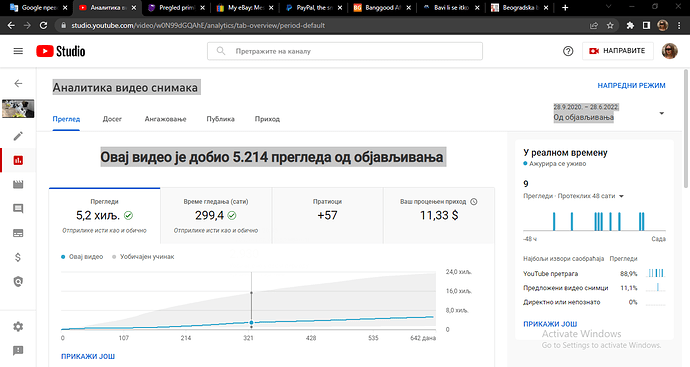690x367 pixels.
Task: Toggle the browser side panel icon
Action: (x=646, y=26)
